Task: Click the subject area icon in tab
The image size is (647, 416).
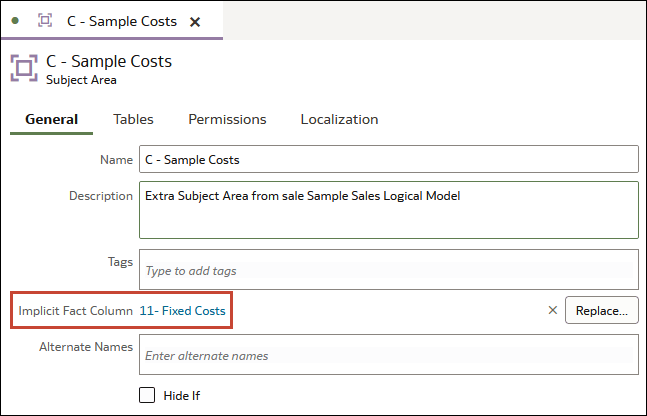Action: click(45, 21)
